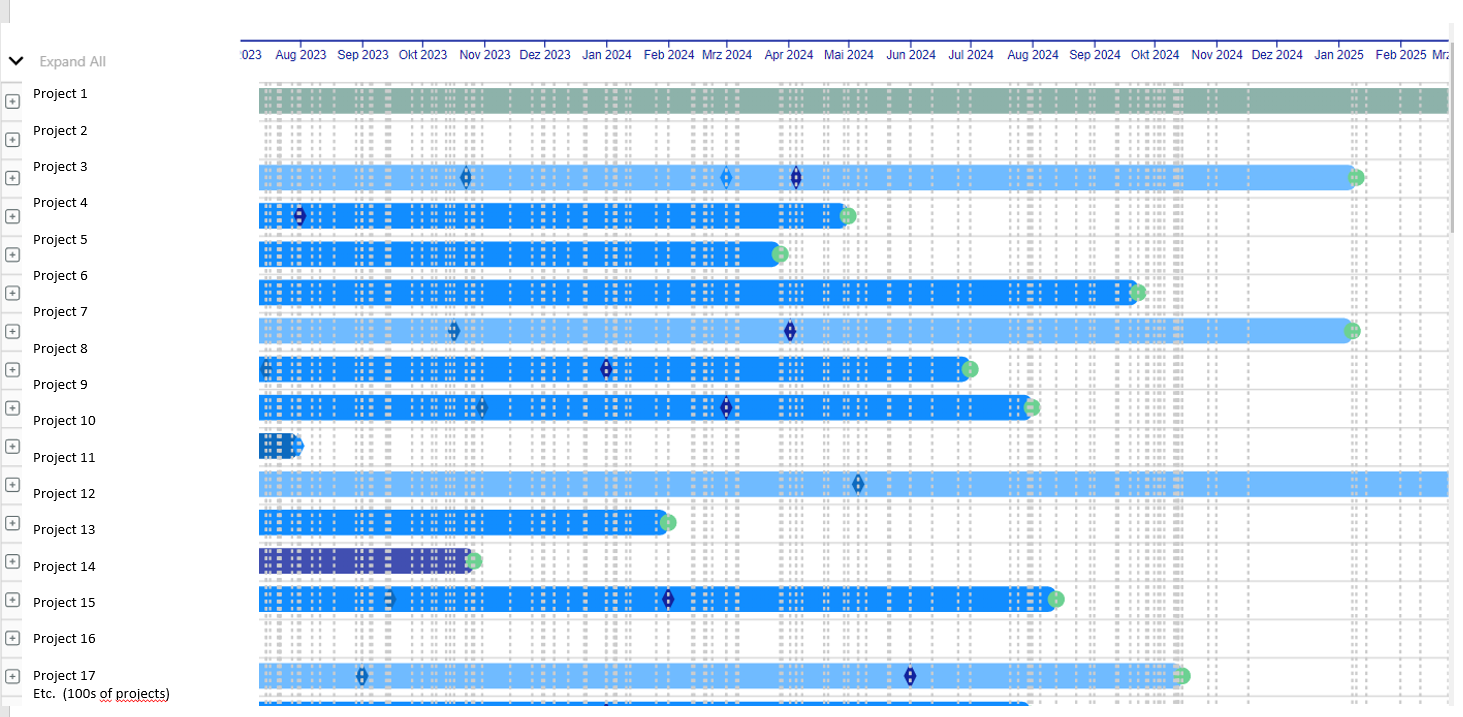This screenshot has width=1463, height=717.
Task: Click the Jan 2024 month header
Action: coord(607,55)
